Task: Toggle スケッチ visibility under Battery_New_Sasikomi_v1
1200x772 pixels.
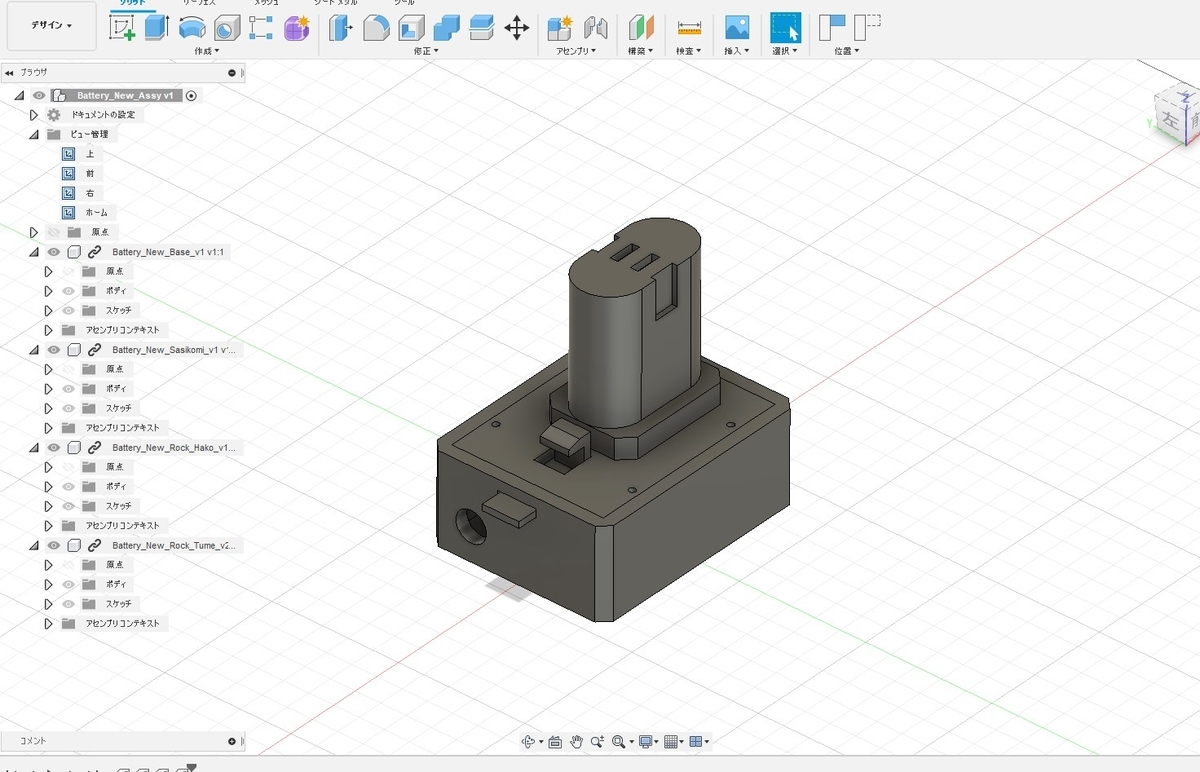Action: [68, 408]
